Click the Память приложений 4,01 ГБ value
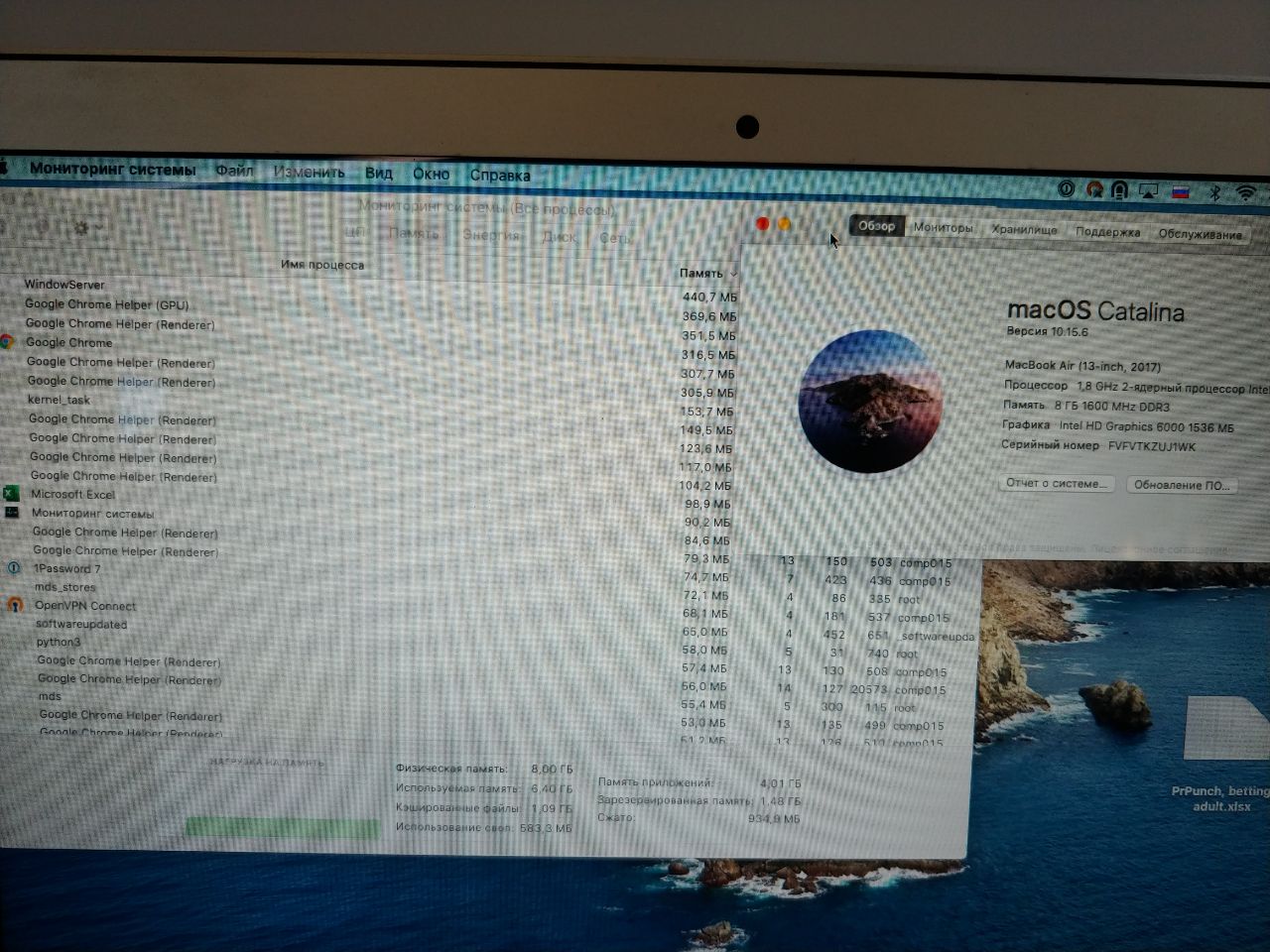The height and width of the screenshot is (952, 1270). tap(780, 783)
